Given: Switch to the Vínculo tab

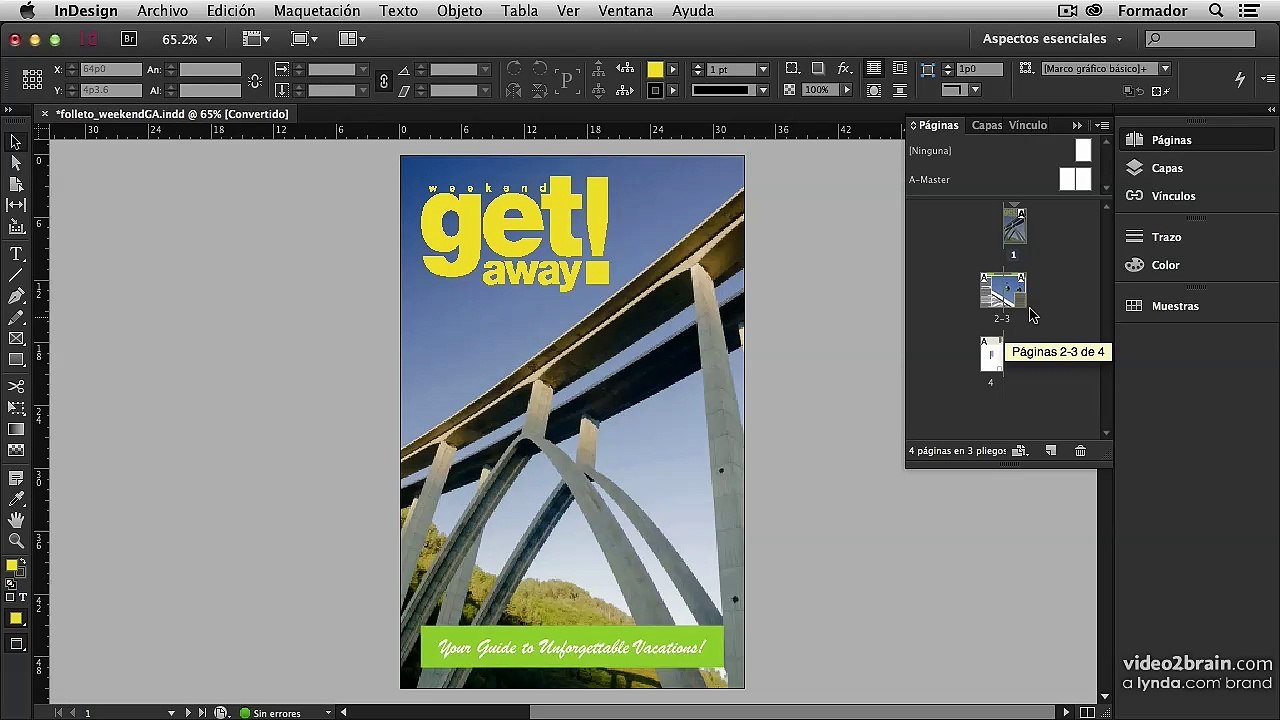Looking at the screenshot, I should click(1028, 125).
